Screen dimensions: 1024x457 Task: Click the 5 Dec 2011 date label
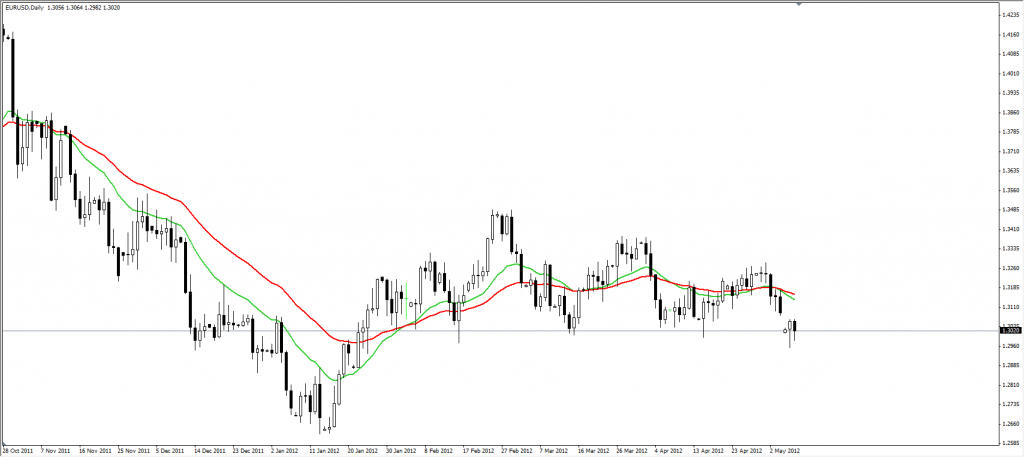click(172, 450)
